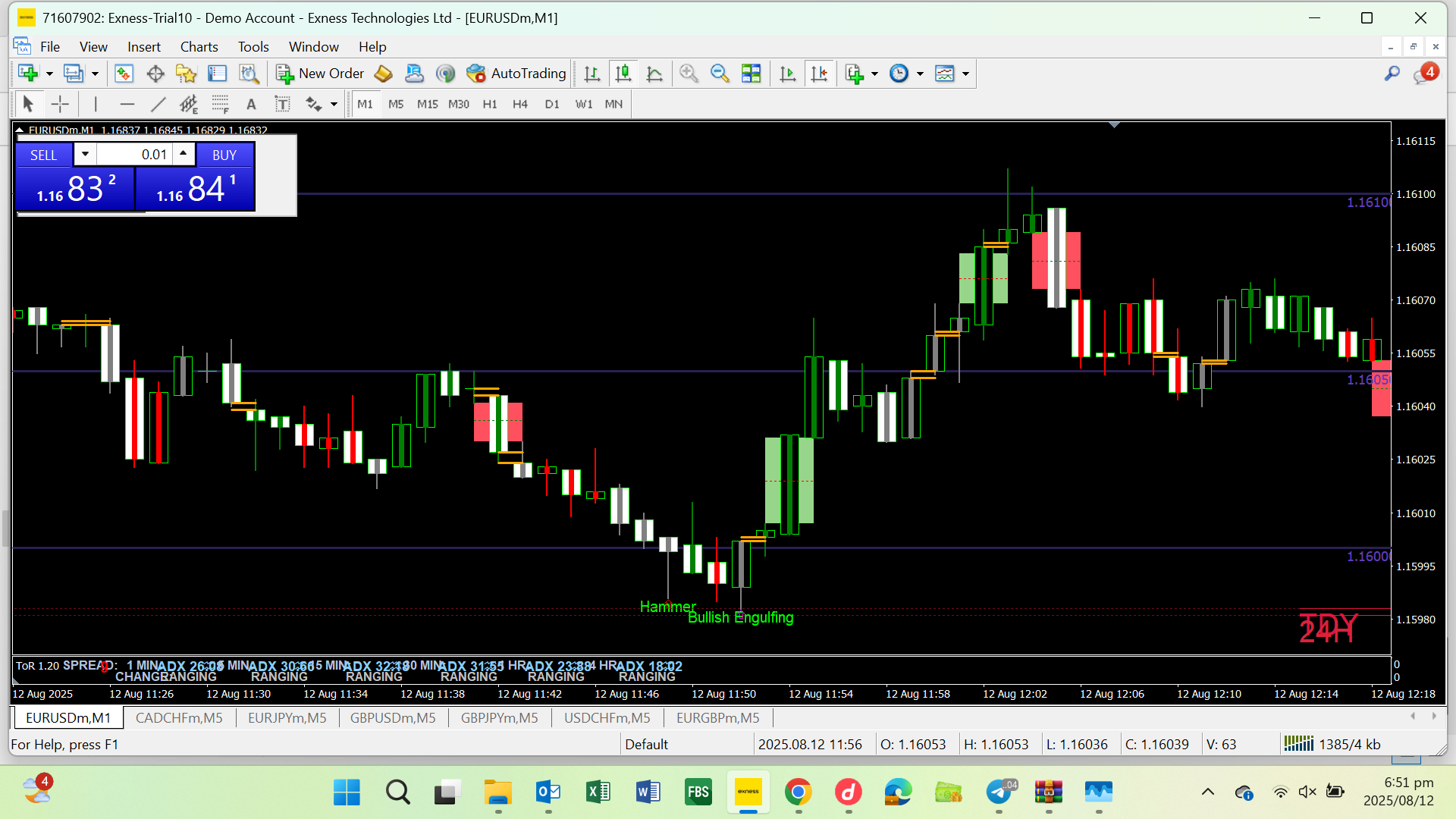Open the Signals radio icon
The image size is (1456, 819).
pyautogui.click(x=446, y=74)
